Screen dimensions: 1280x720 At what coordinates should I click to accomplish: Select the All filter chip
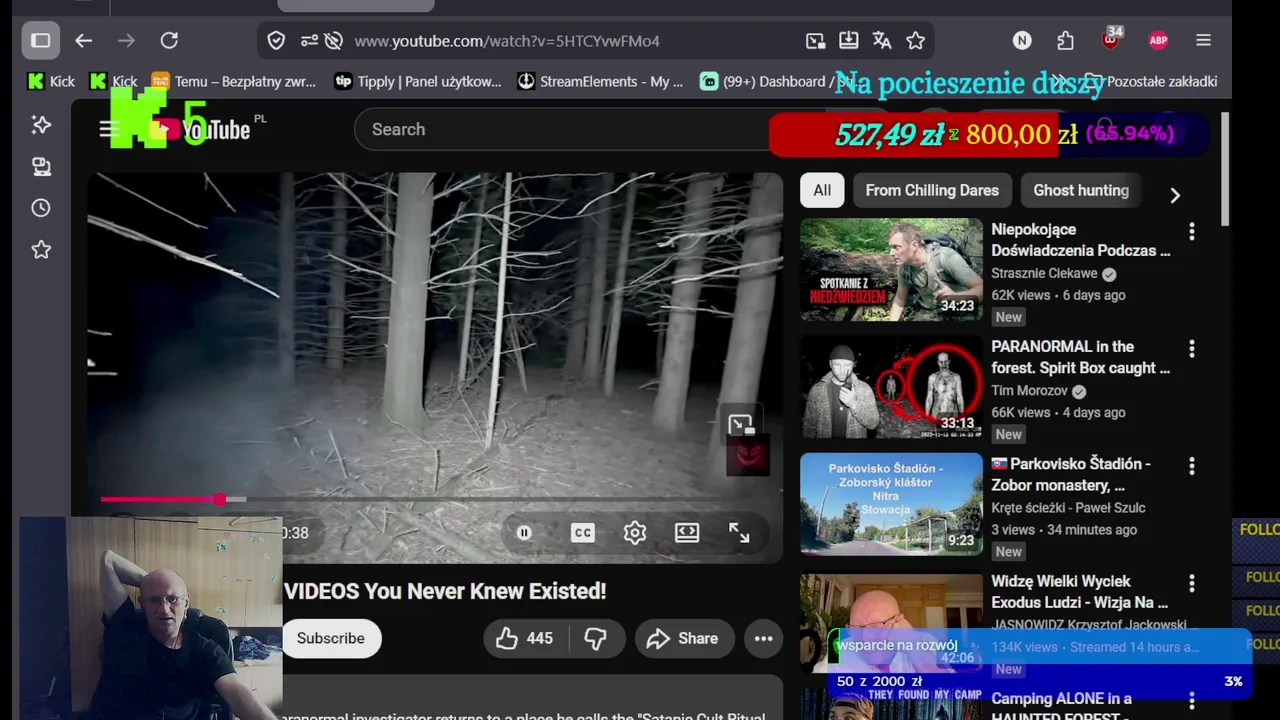point(822,190)
